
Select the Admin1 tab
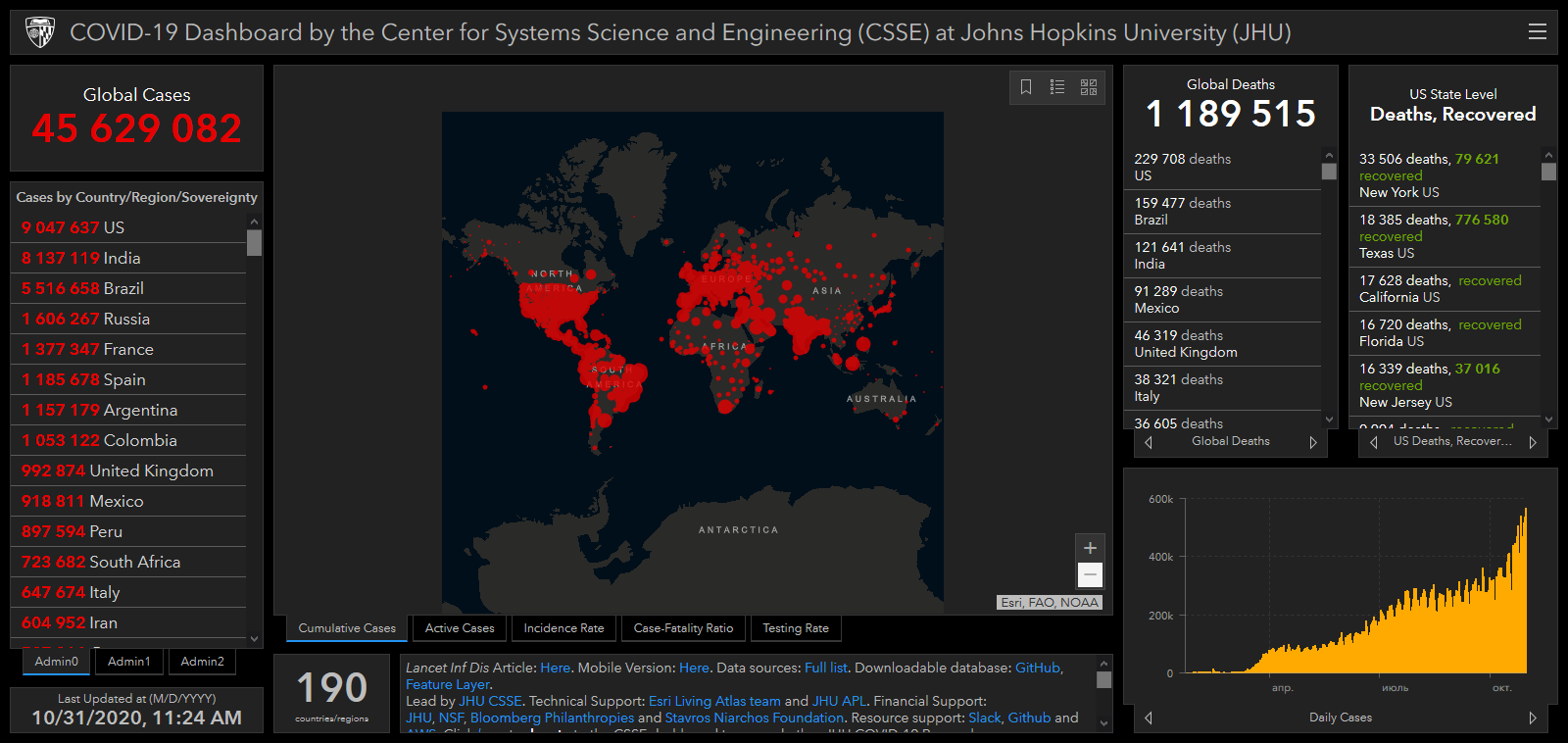129,662
